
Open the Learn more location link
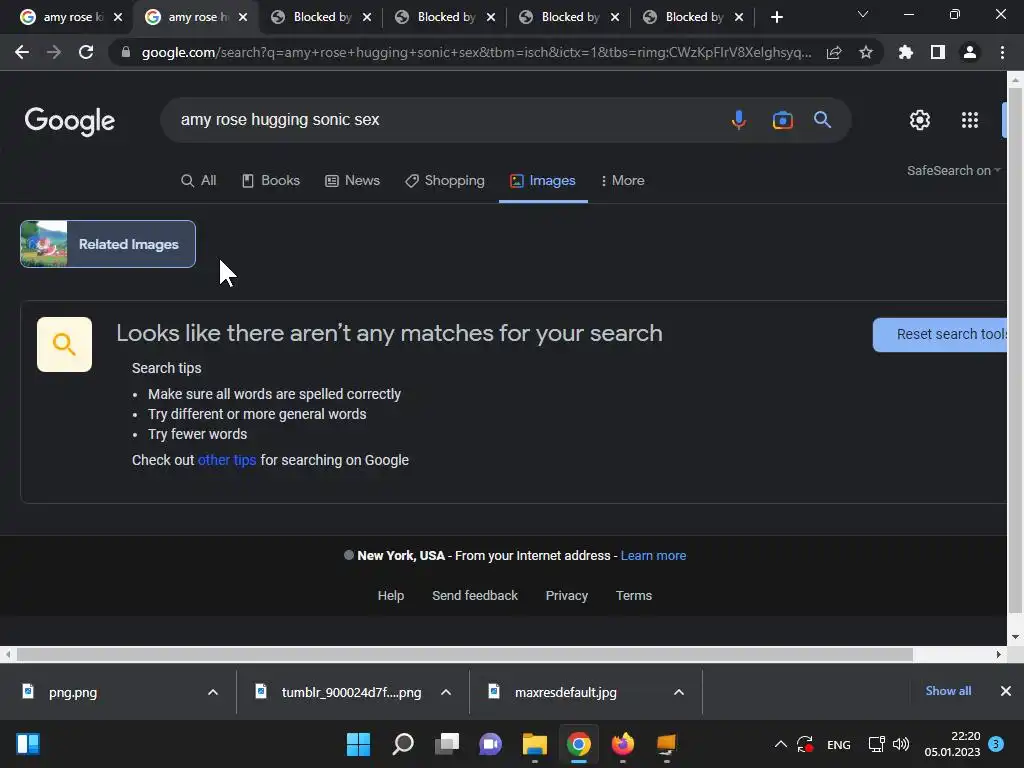tap(653, 556)
